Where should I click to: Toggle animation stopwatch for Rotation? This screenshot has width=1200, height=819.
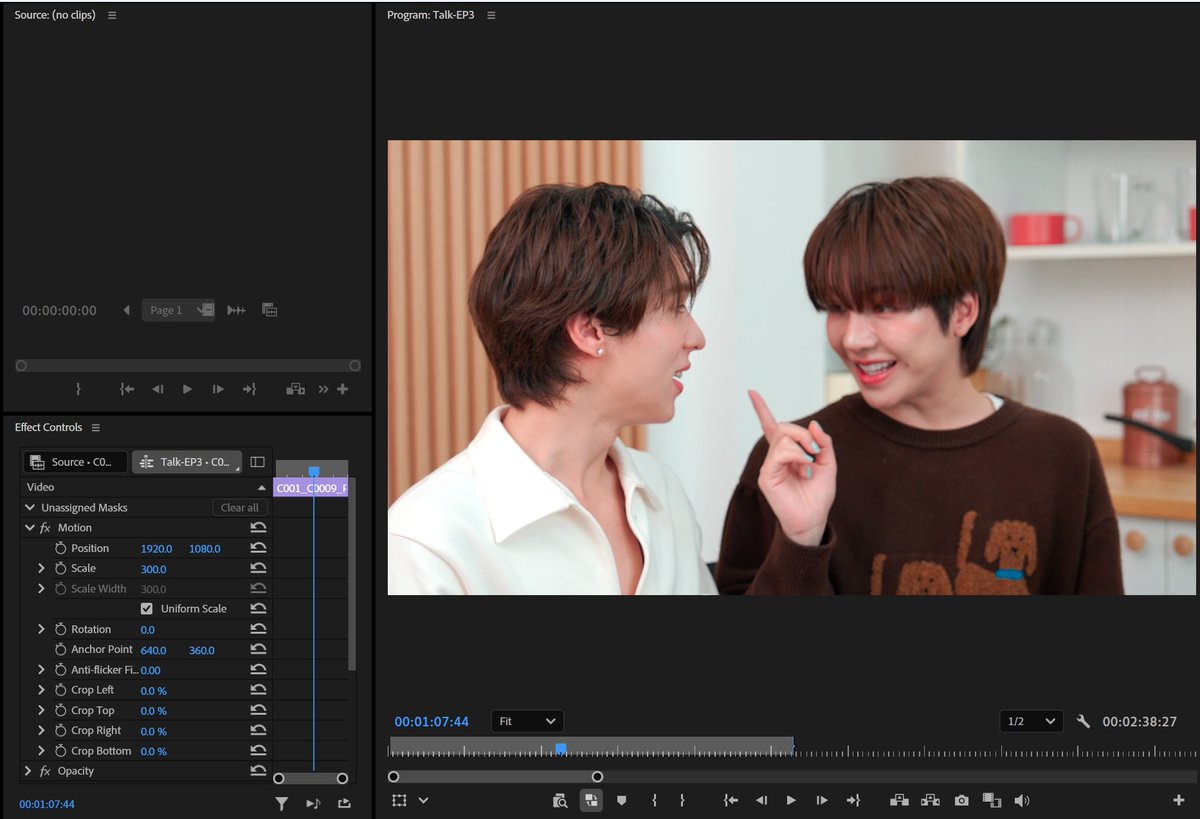tap(60, 629)
